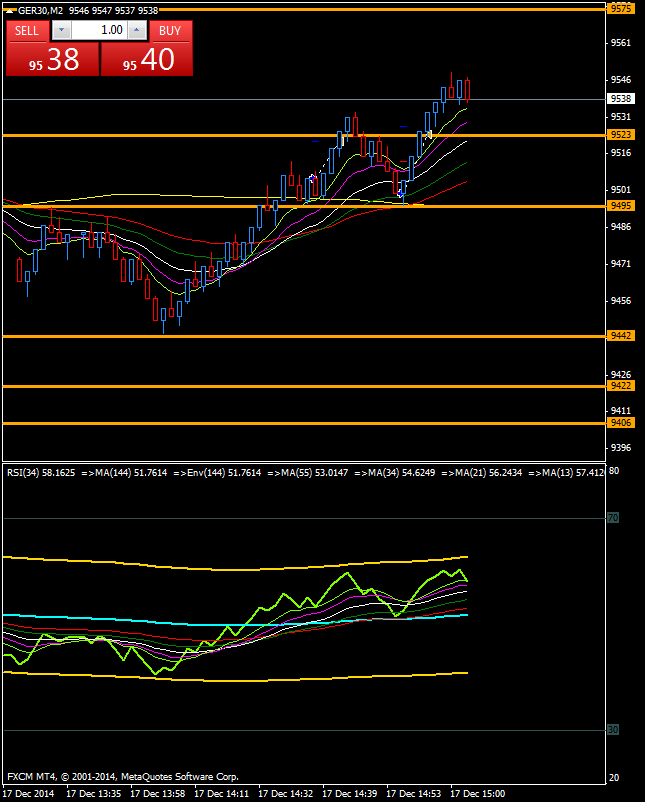Select the 9575 orange price label
Viewport: 645px width, 802px height.
click(x=620, y=8)
